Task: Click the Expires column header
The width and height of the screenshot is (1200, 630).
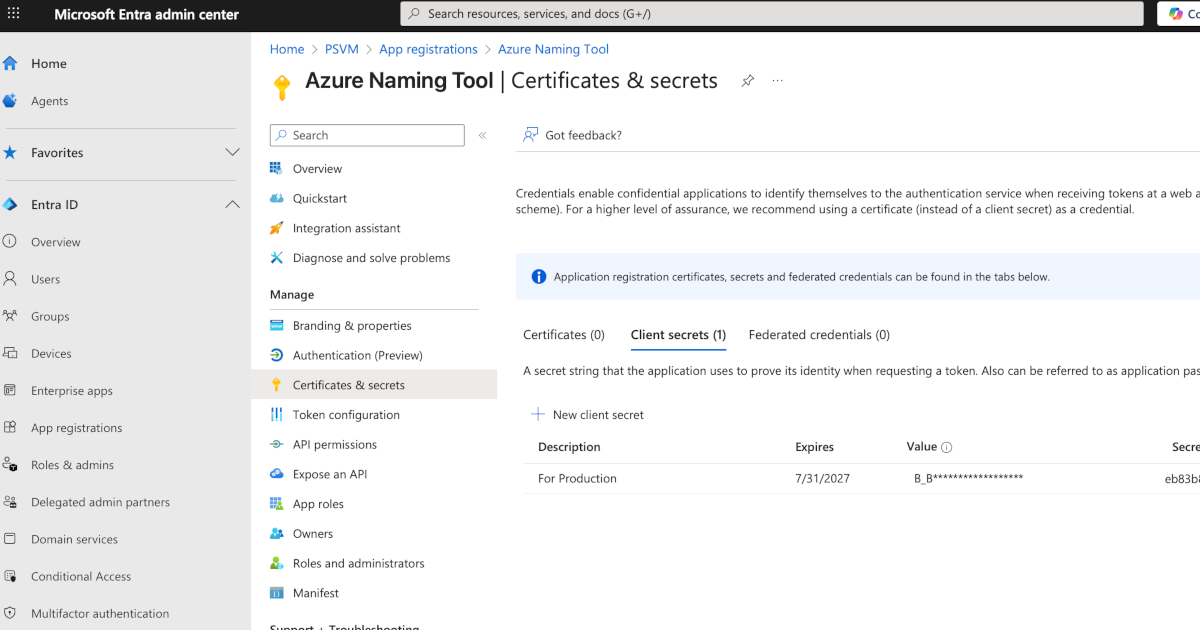Action: click(x=814, y=447)
